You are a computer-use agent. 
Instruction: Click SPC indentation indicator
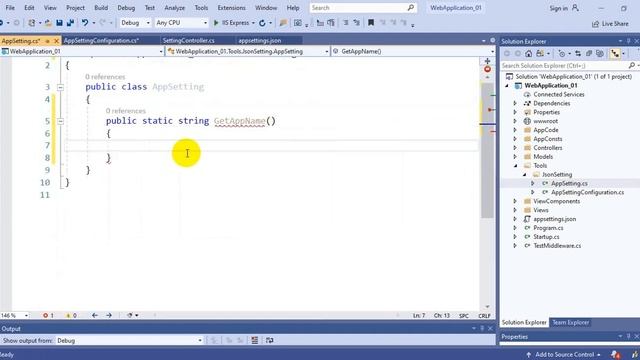[464, 316]
